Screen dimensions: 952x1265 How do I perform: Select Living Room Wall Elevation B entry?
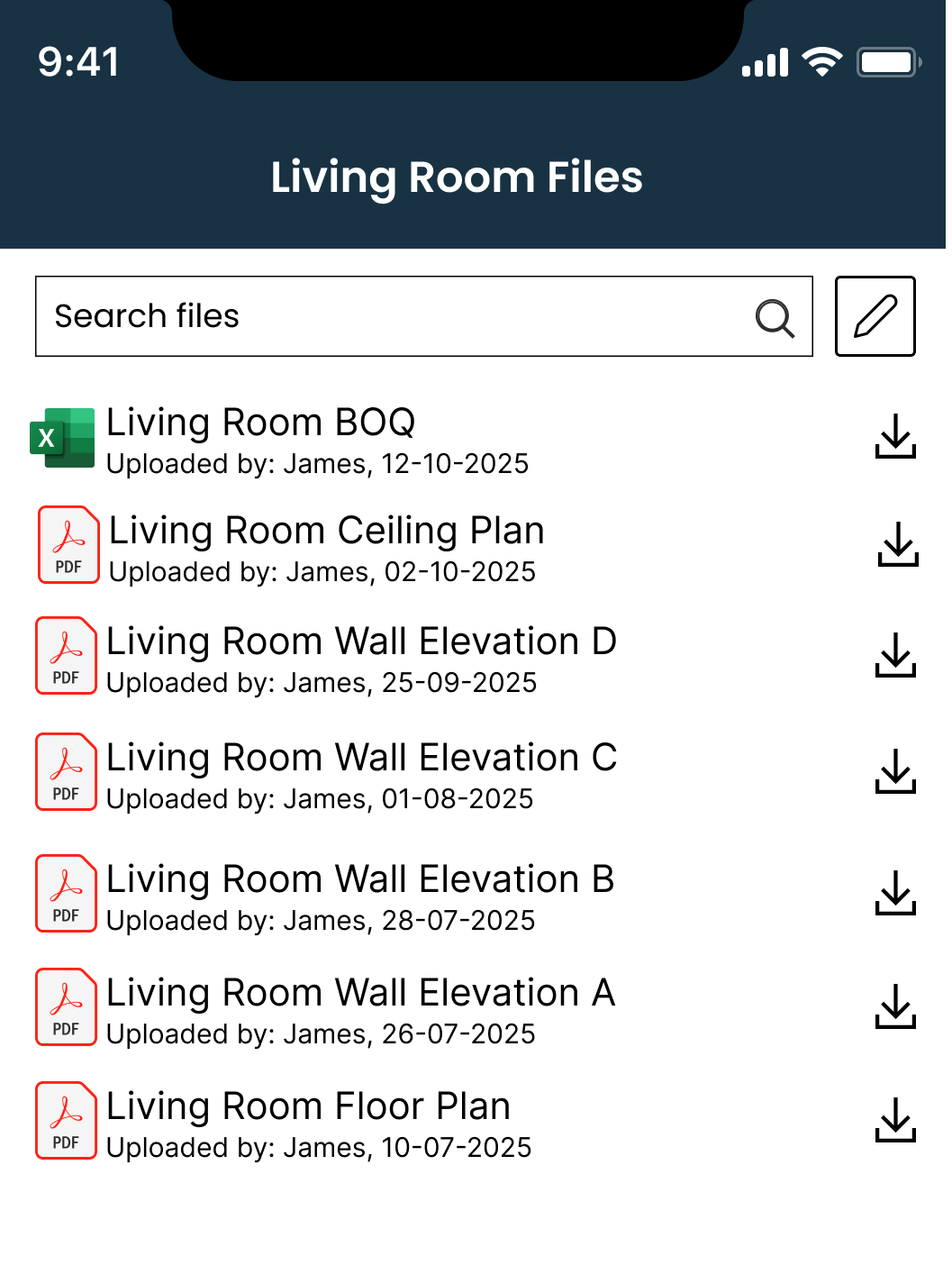coord(360,879)
